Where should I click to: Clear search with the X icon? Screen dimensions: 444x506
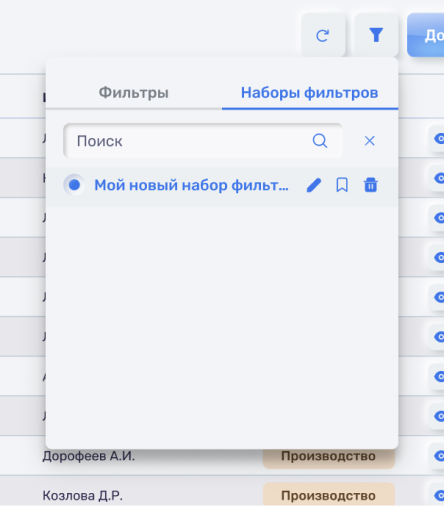[x=370, y=141]
